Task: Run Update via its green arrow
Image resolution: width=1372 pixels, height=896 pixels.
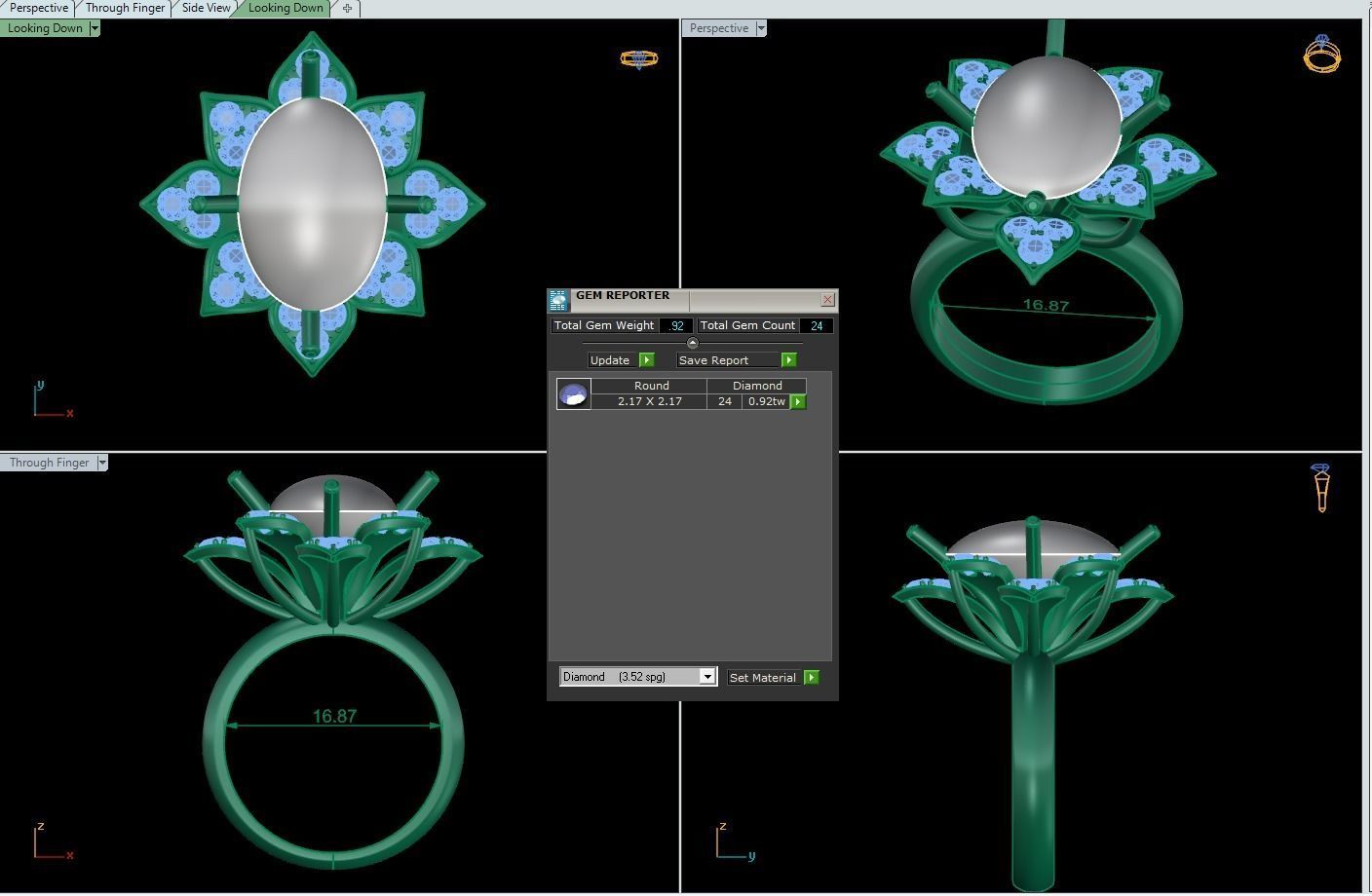Action: 646,360
